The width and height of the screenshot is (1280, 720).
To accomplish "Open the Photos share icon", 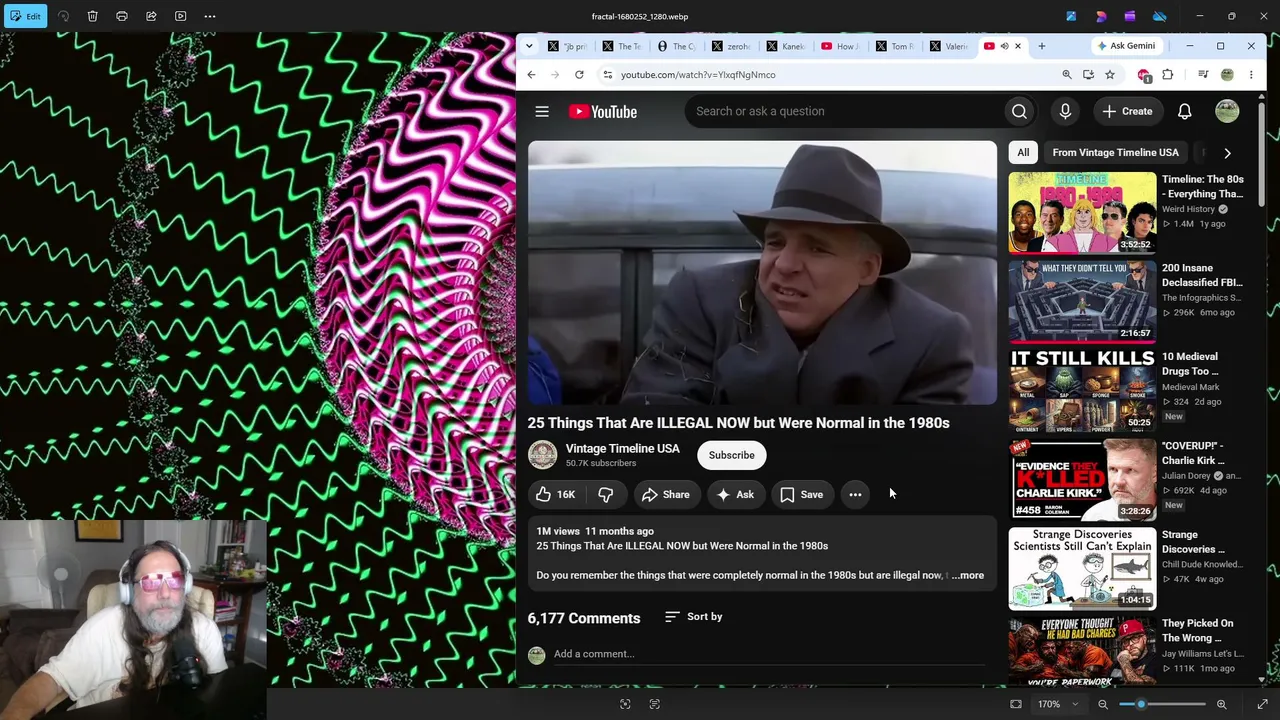I will pyautogui.click(x=151, y=16).
